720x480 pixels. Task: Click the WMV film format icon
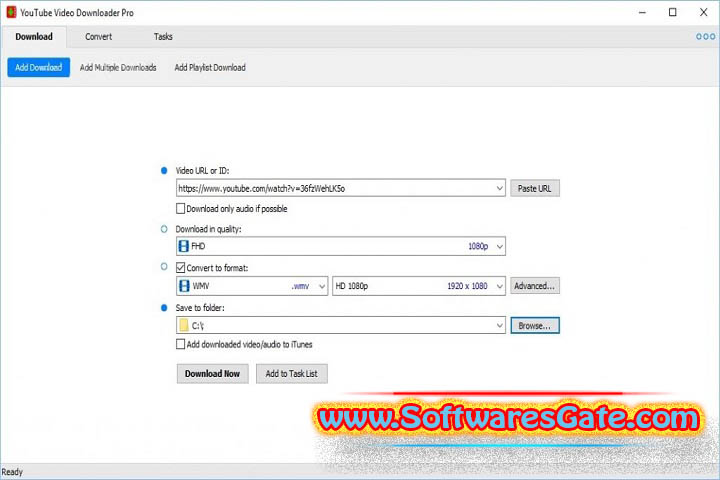(184, 286)
